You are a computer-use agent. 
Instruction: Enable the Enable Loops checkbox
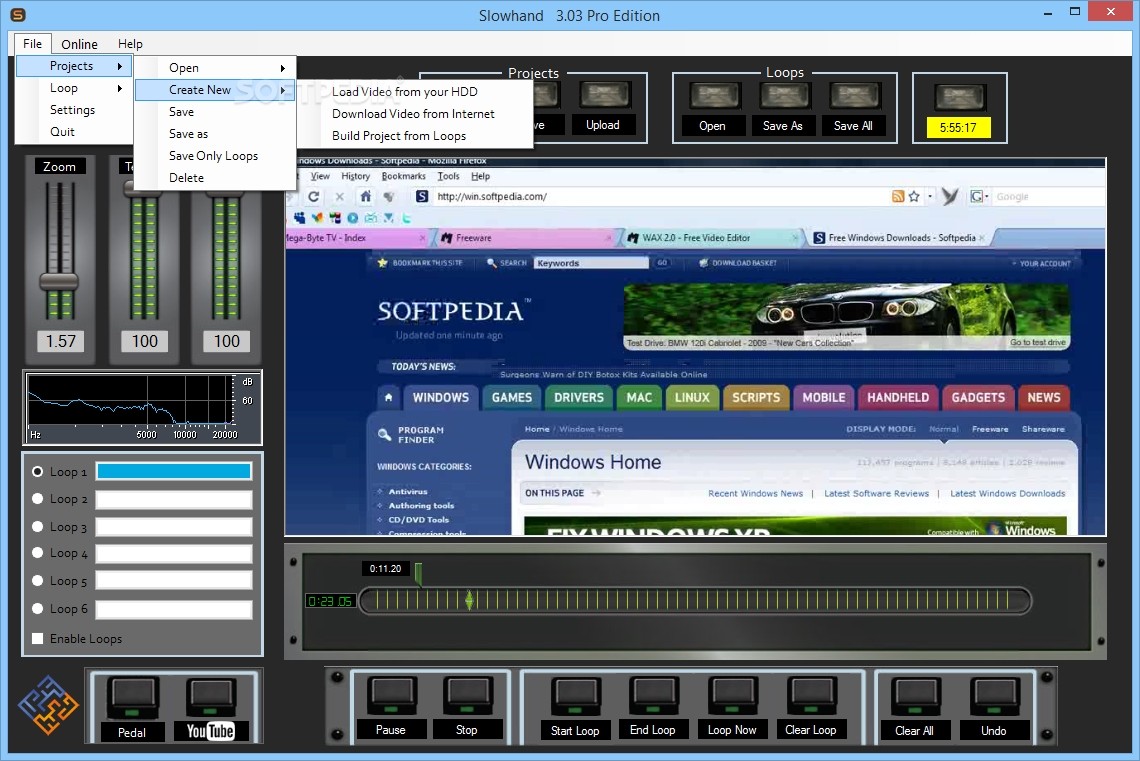(38, 638)
